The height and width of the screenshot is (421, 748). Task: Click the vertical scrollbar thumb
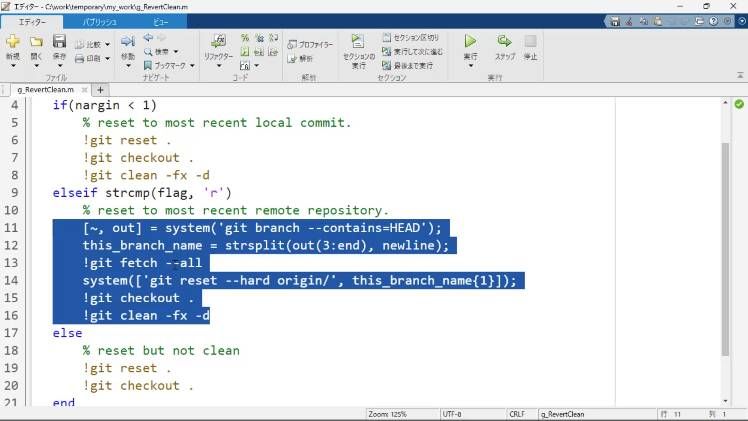725,249
